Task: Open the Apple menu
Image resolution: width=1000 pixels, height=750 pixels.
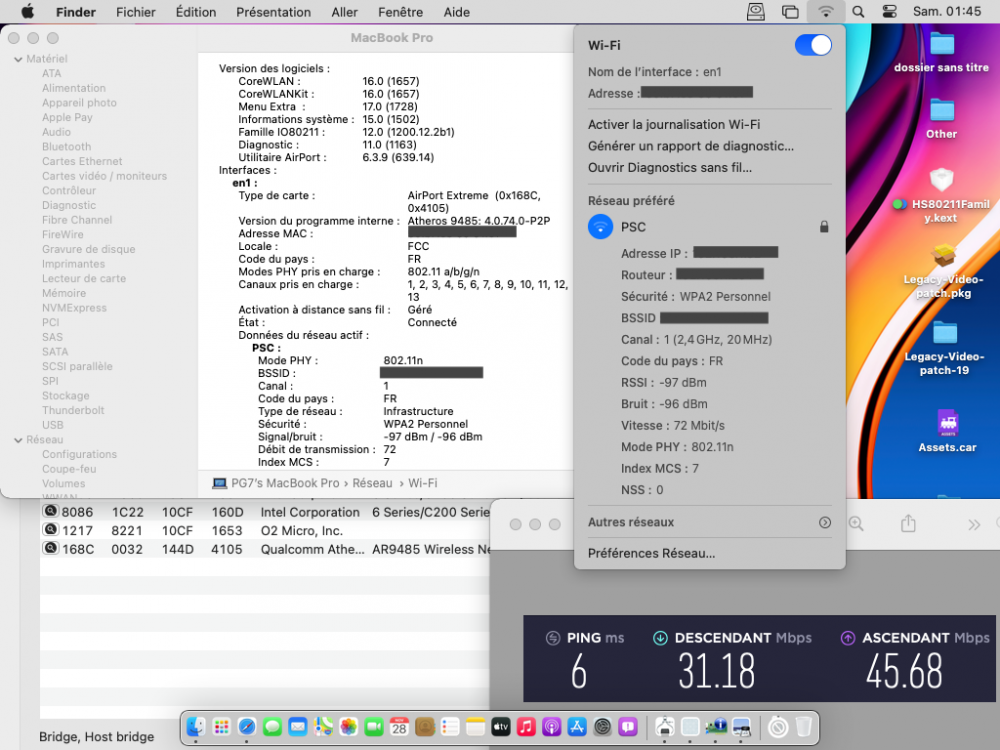Action: click(x=27, y=11)
